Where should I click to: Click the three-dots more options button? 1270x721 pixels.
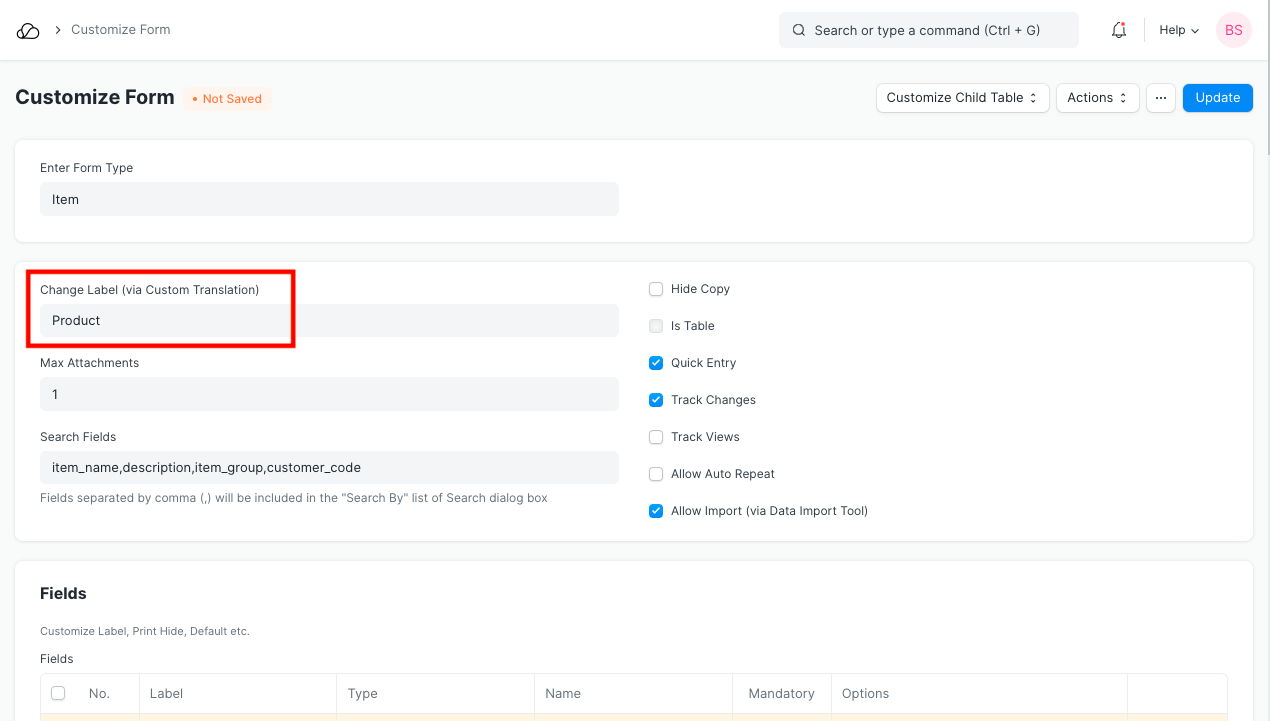coord(1160,98)
